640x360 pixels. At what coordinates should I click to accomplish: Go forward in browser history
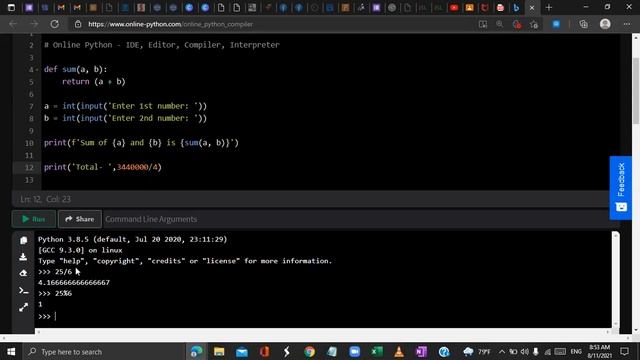[33, 24]
